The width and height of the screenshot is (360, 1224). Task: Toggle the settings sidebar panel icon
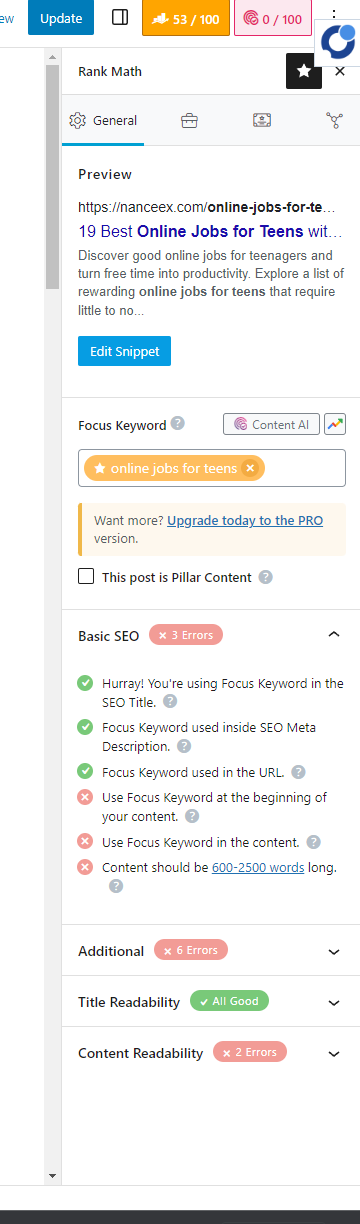pos(120,18)
